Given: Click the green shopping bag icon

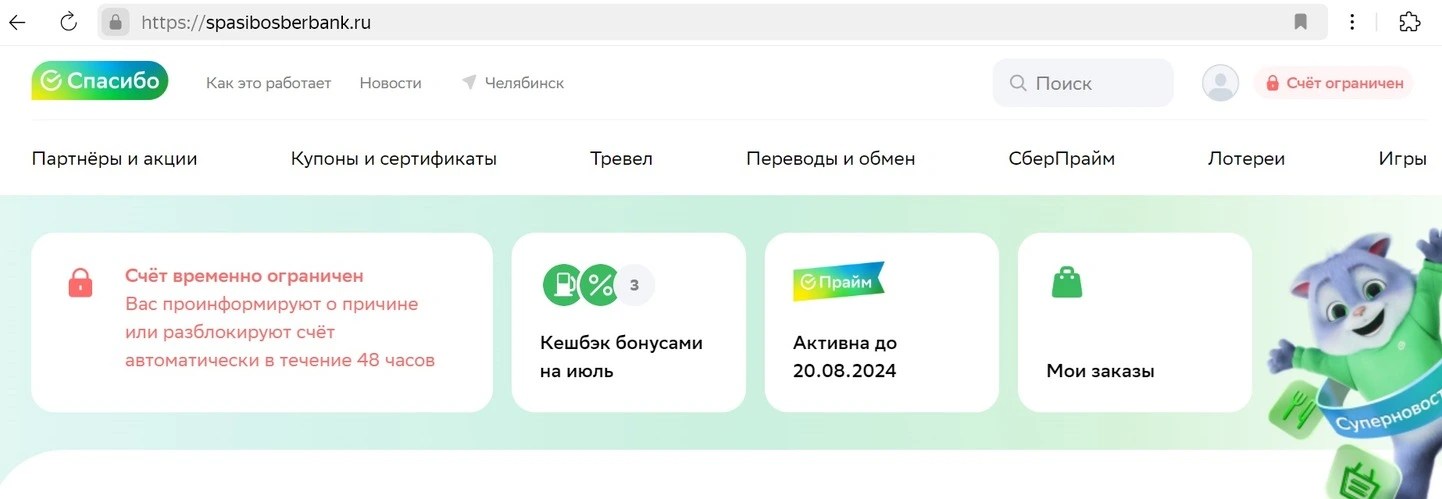Looking at the screenshot, I should (1067, 282).
